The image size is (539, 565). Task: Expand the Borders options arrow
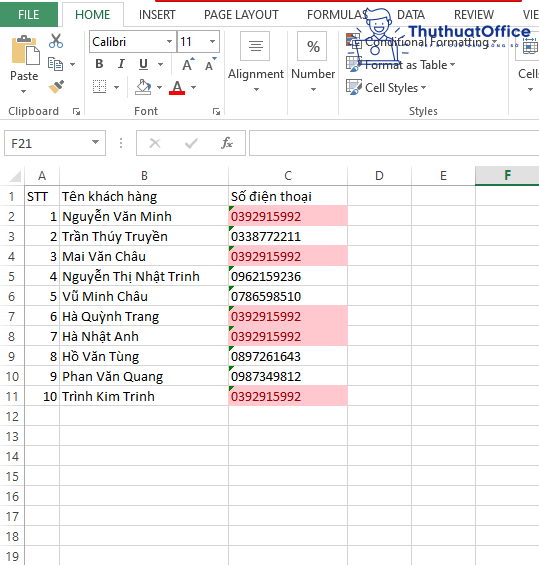[x=116, y=87]
